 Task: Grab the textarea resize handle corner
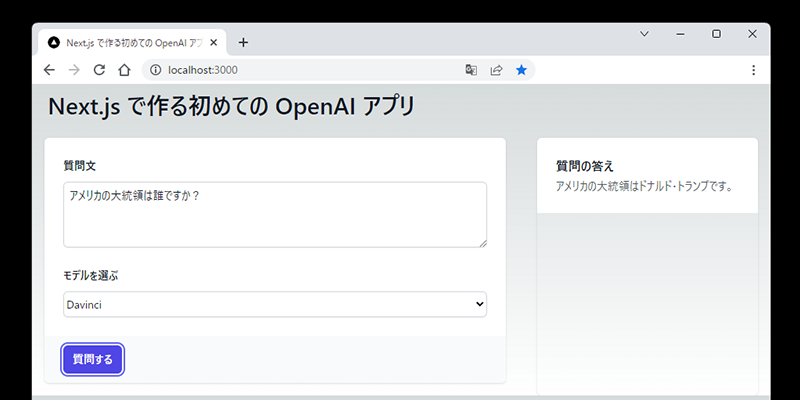(483, 243)
